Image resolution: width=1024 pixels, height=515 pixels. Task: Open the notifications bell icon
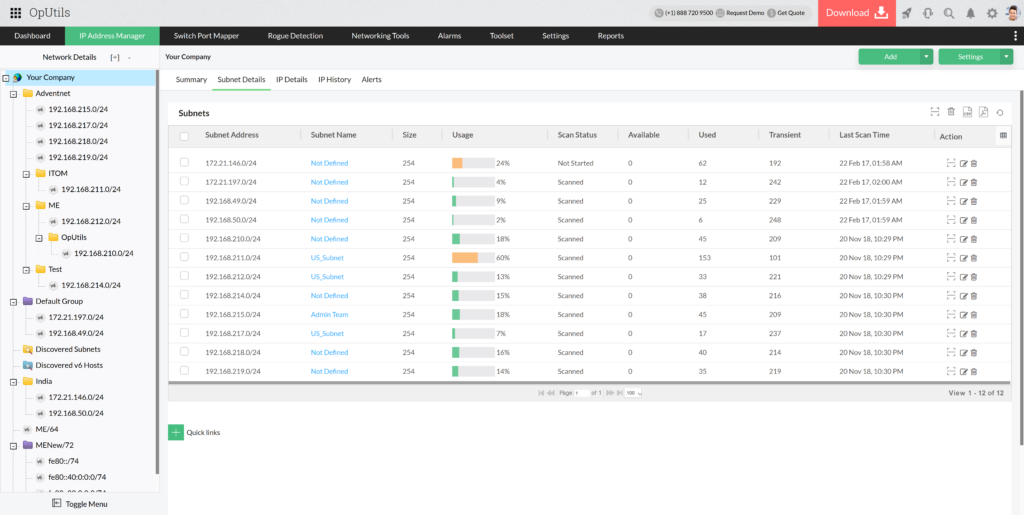970,13
